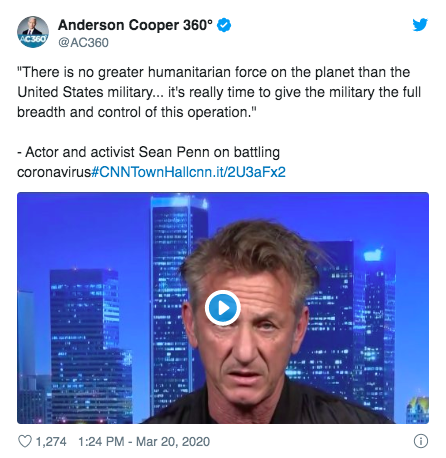
Task: Visit the @AC360 handle
Action: pos(83,43)
